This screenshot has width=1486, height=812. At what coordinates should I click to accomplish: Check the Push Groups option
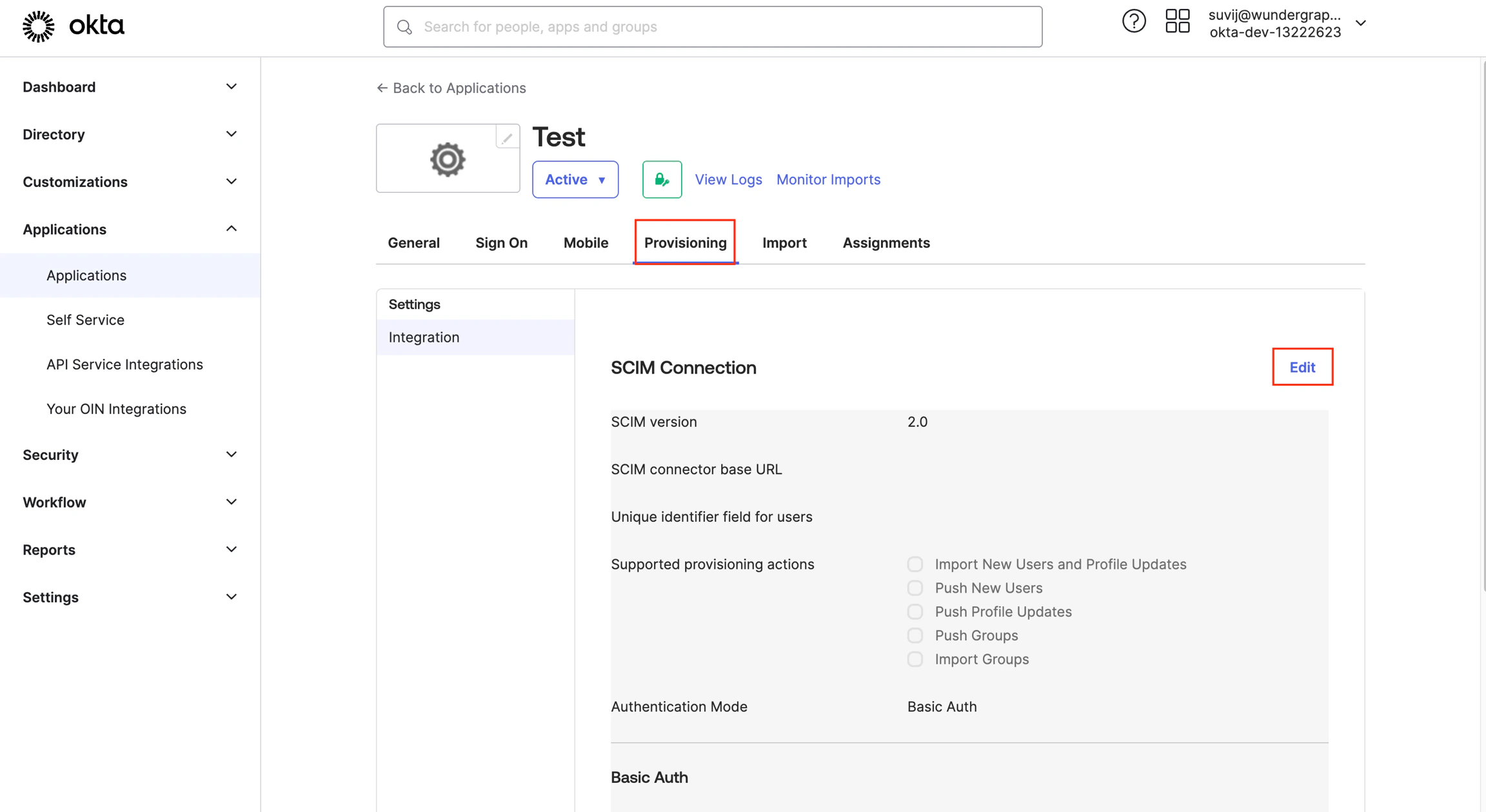coord(915,635)
